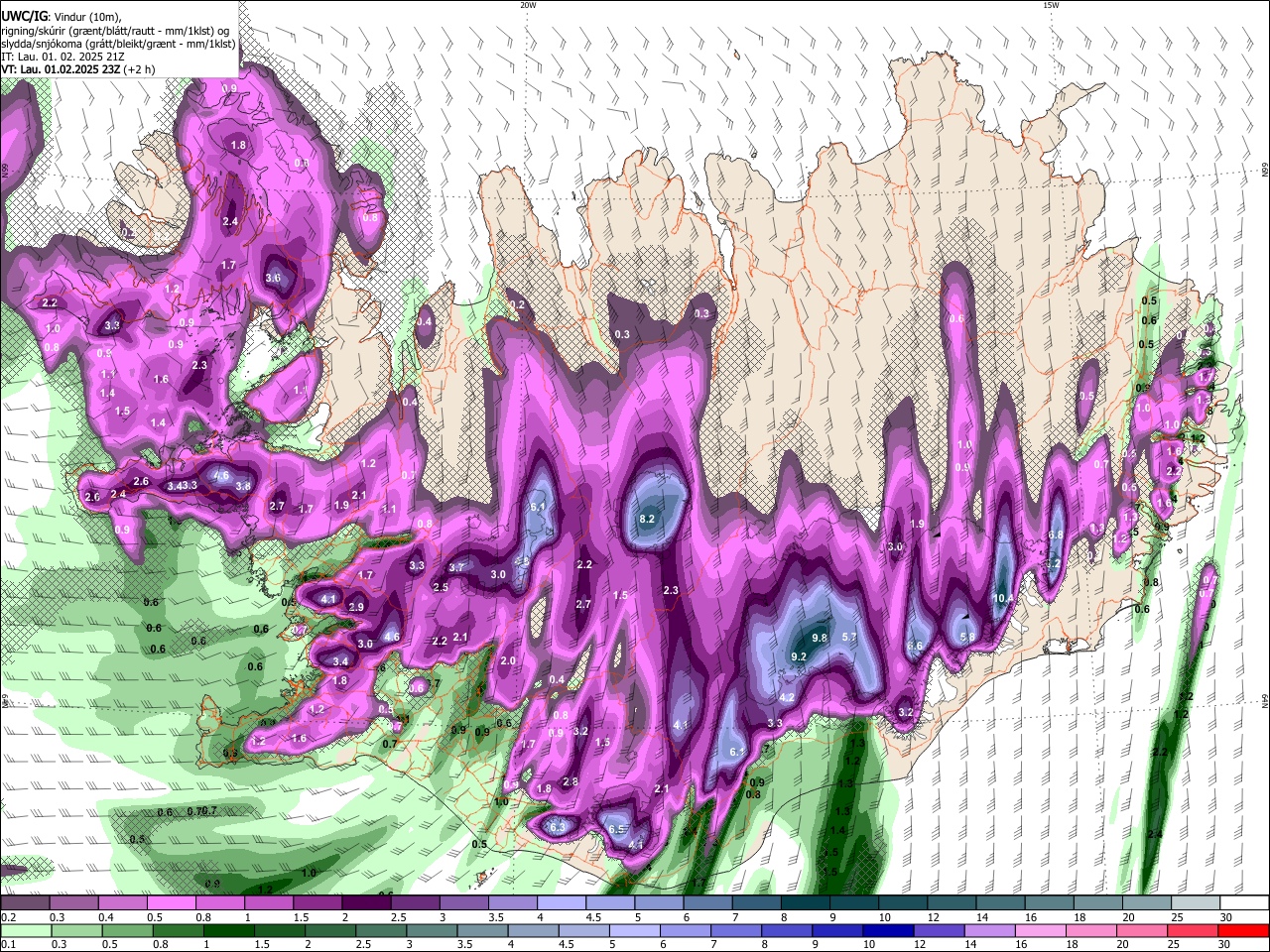Screen dimensions: 1270x952
Task: Click the 3.6 value in the Westfjords
Action: pyautogui.click(x=274, y=278)
